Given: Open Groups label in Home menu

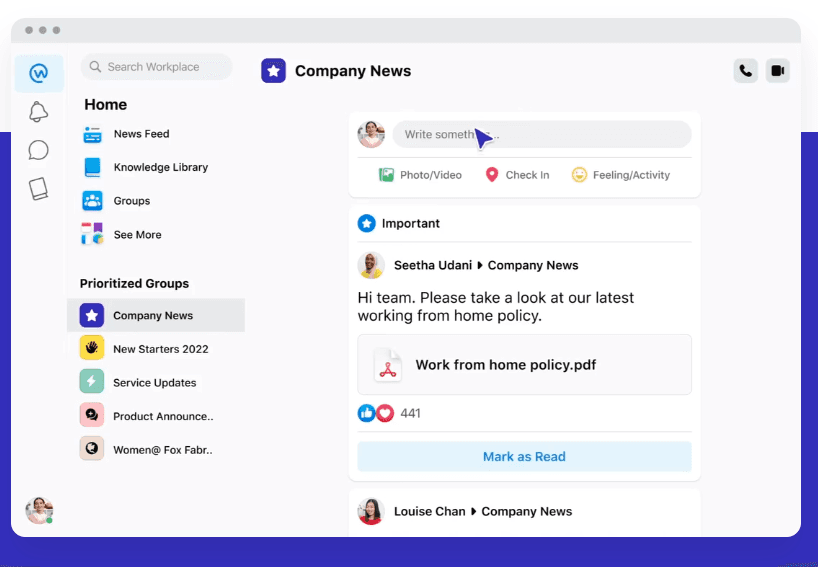Looking at the screenshot, I should [132, 201].
